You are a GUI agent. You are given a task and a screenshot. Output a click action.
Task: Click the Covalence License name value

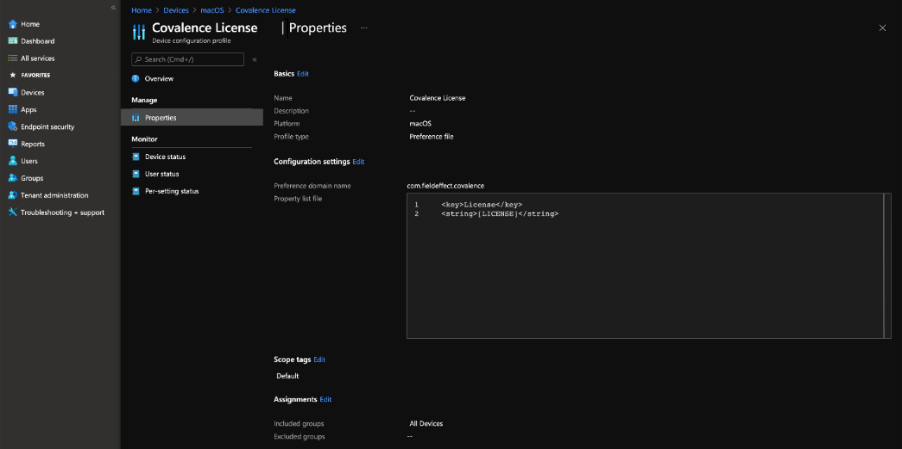(438, 98)
